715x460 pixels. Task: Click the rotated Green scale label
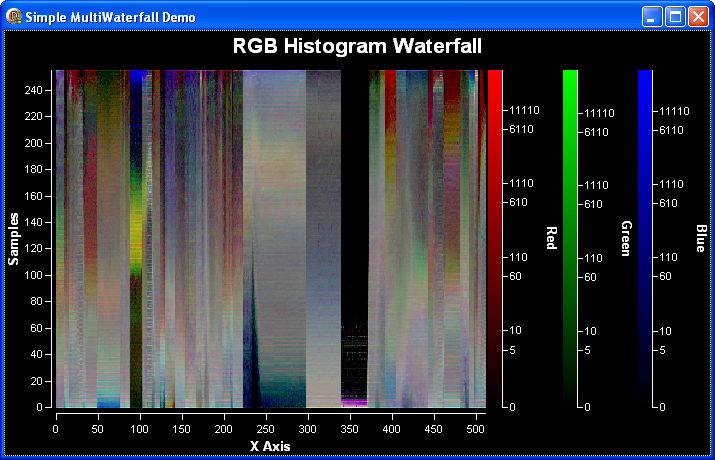(x=627, y=239)
